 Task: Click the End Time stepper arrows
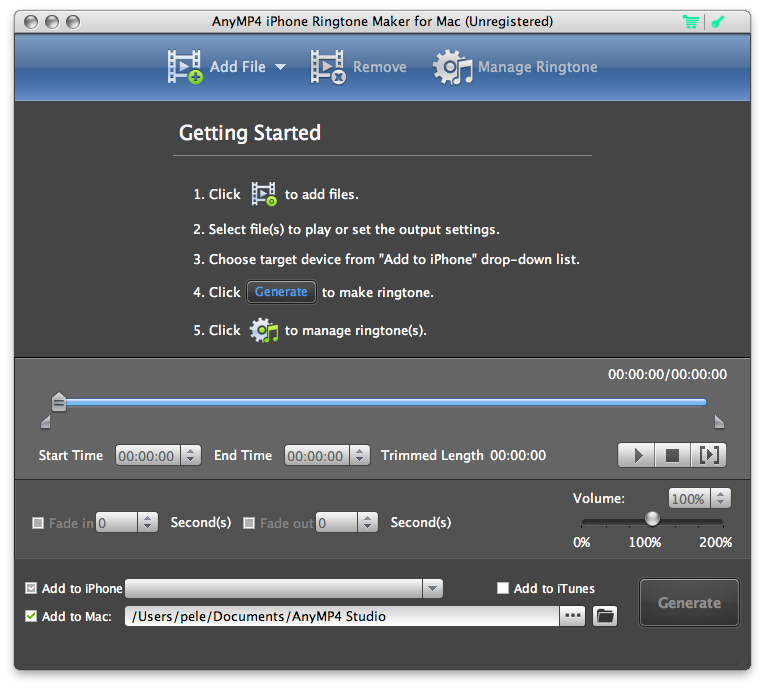point(360,456)
